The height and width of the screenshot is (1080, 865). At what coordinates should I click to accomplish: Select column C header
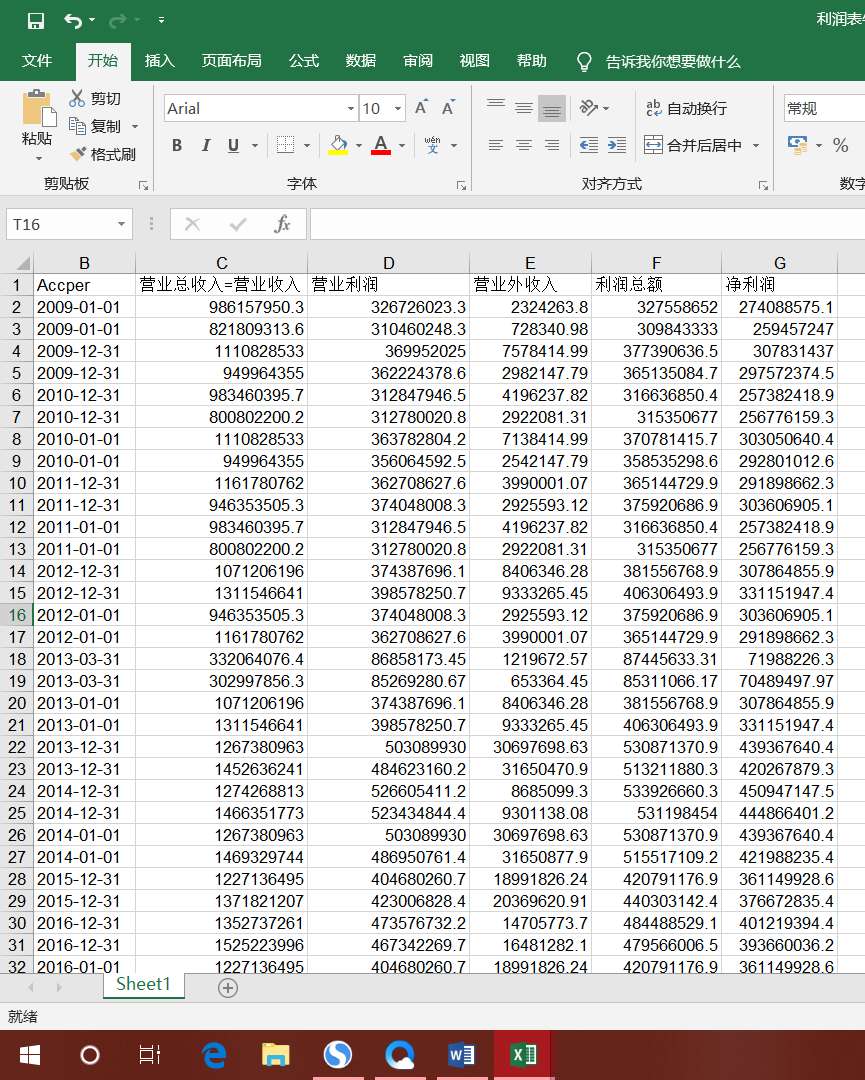222,263
